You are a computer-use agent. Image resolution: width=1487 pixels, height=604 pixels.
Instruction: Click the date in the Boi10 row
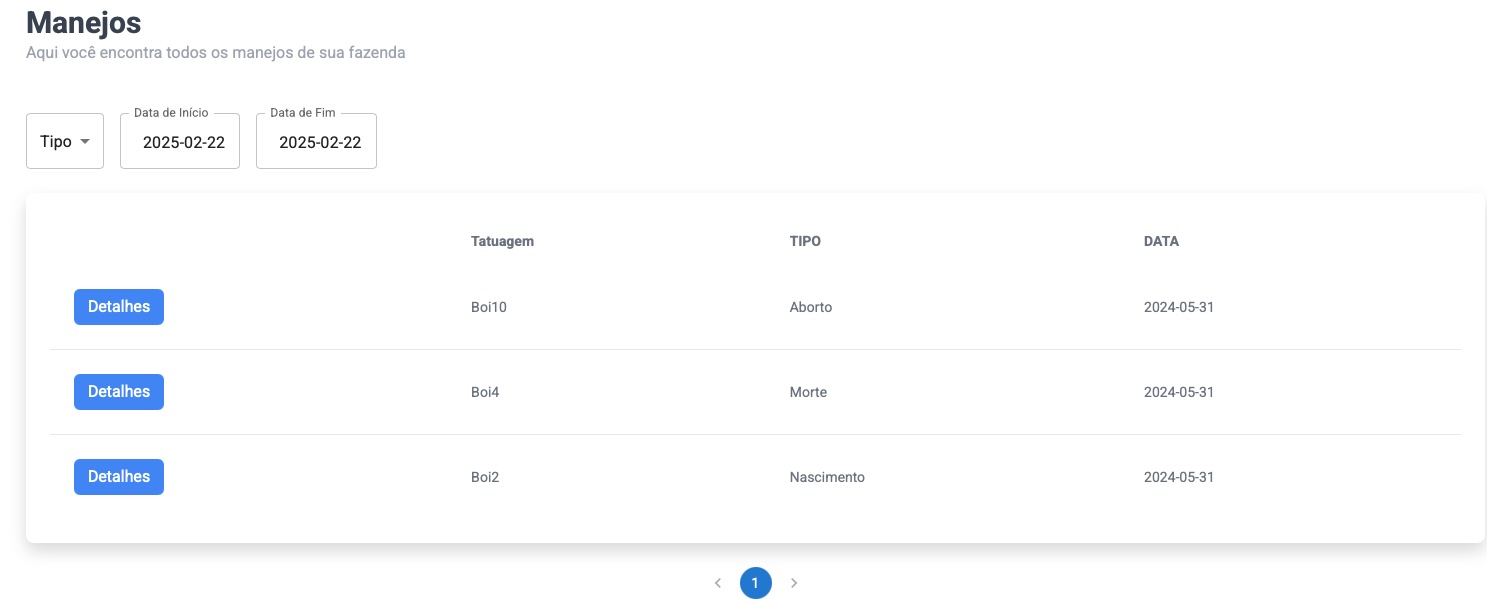coord(1178,307)
